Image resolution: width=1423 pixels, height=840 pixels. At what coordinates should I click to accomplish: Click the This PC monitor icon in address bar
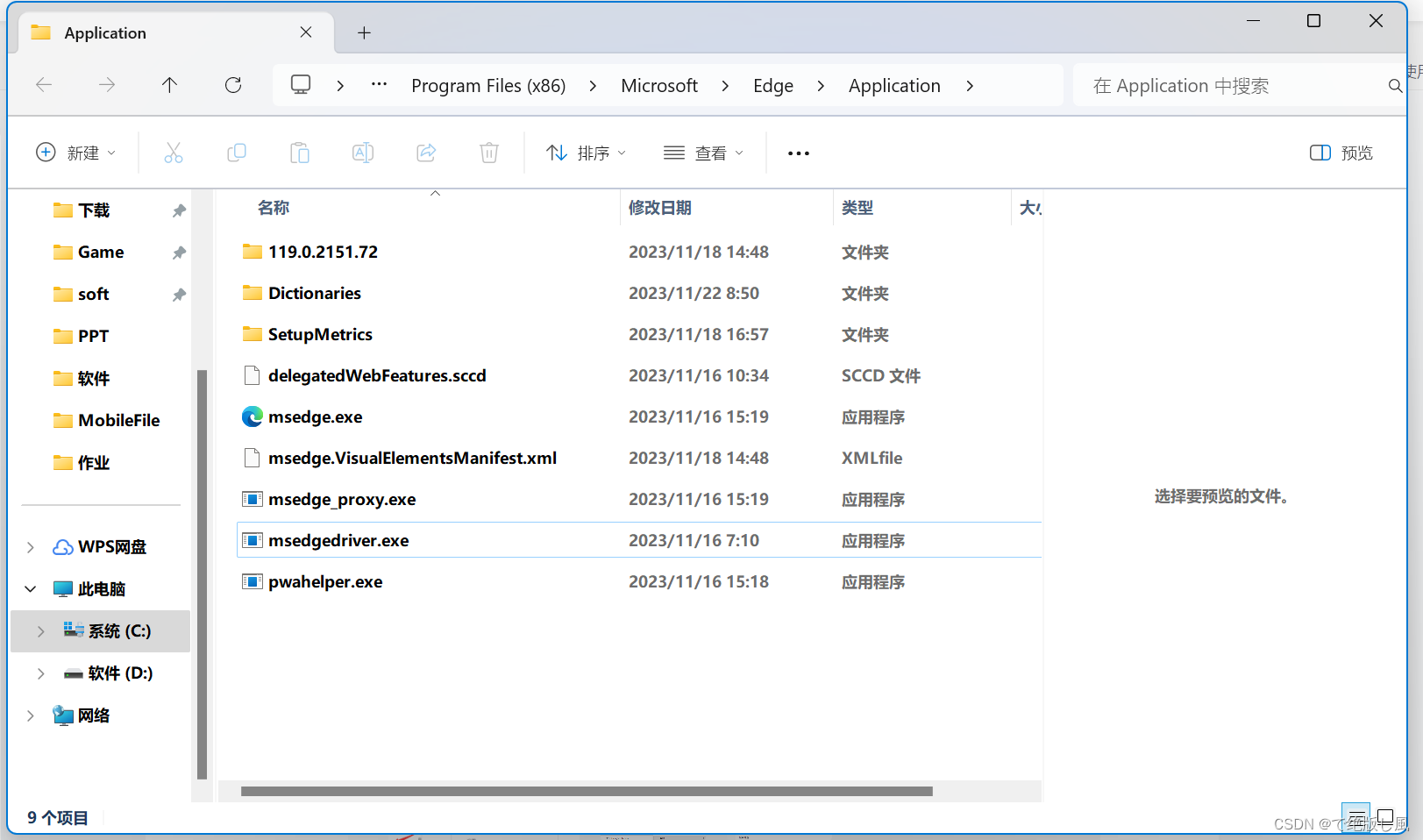pyautogui.click(x=301, y=85)
